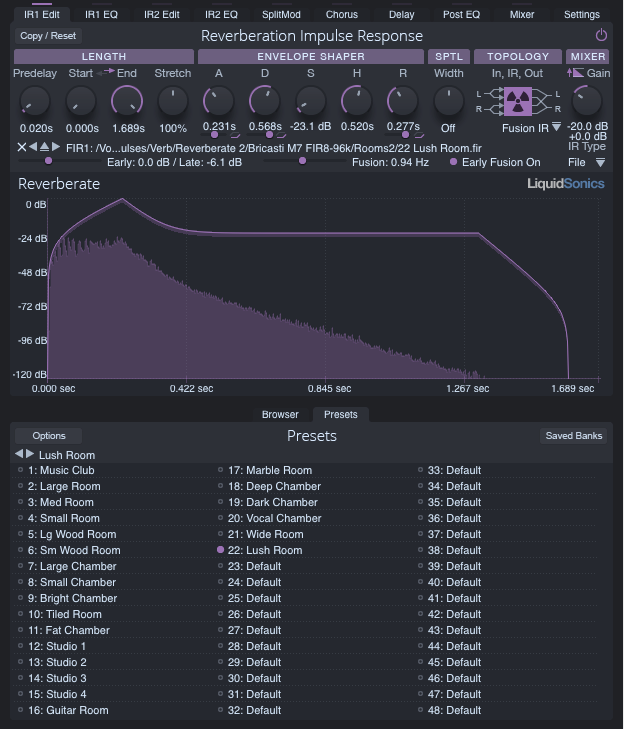Click the Copy / Reset button

coord(48,36)
